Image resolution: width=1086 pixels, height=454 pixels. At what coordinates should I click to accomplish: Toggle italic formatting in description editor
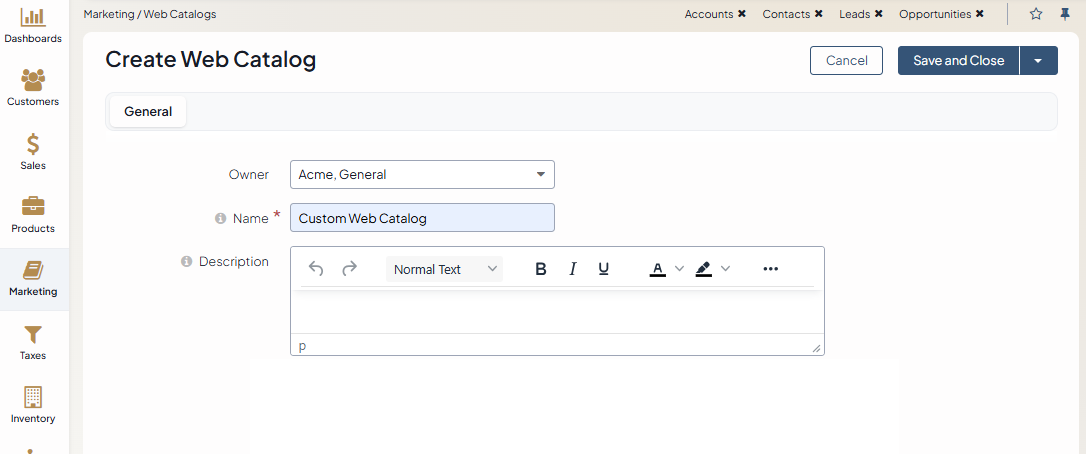[x=573, y=269]
